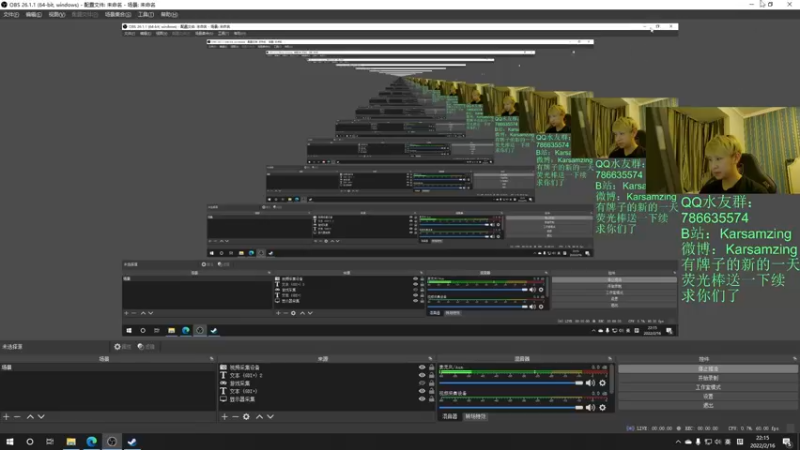
Task: Add a new source with plus icon
Action: point(224,417)
